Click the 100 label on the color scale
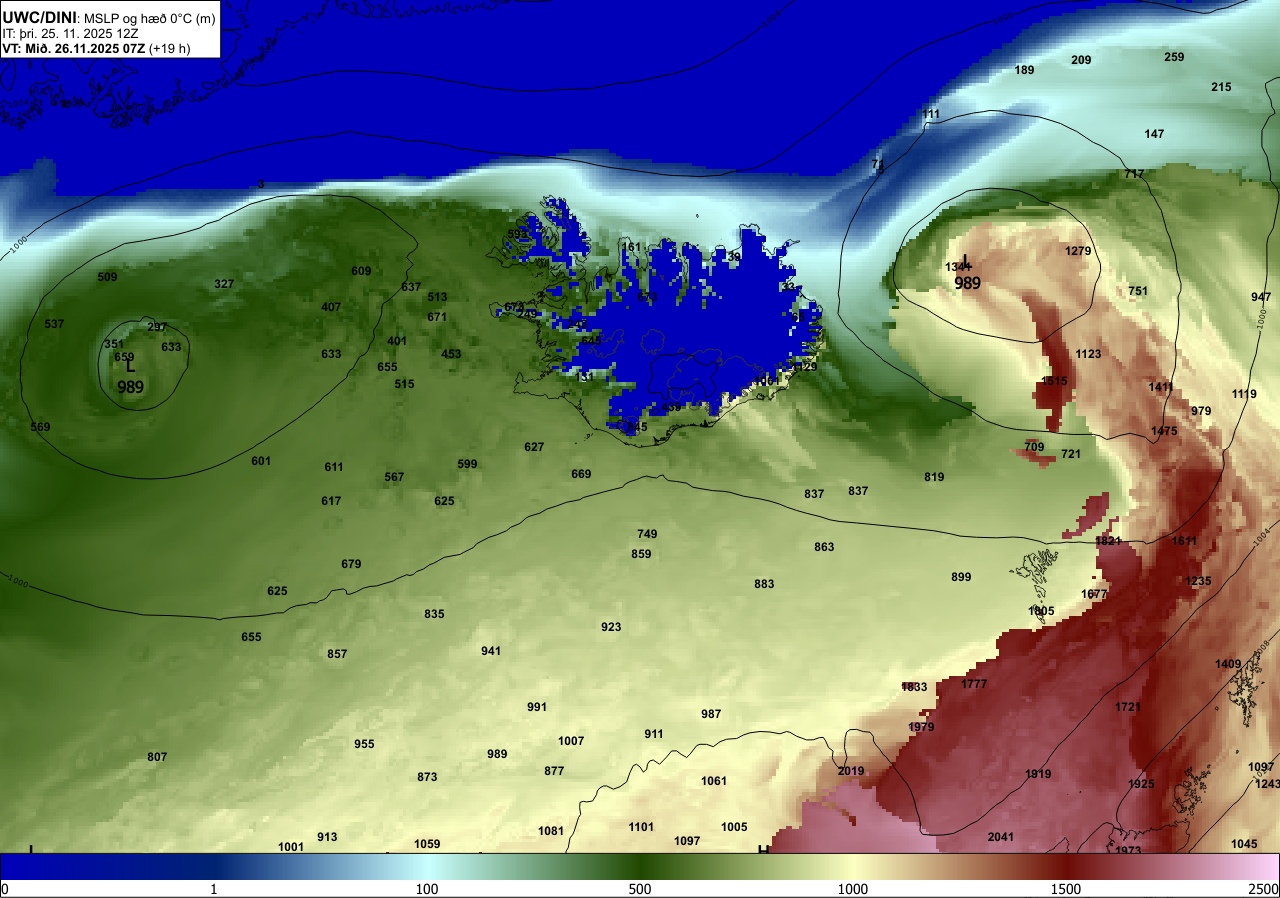Screen dimensions: 1280x898 [427, 889]
